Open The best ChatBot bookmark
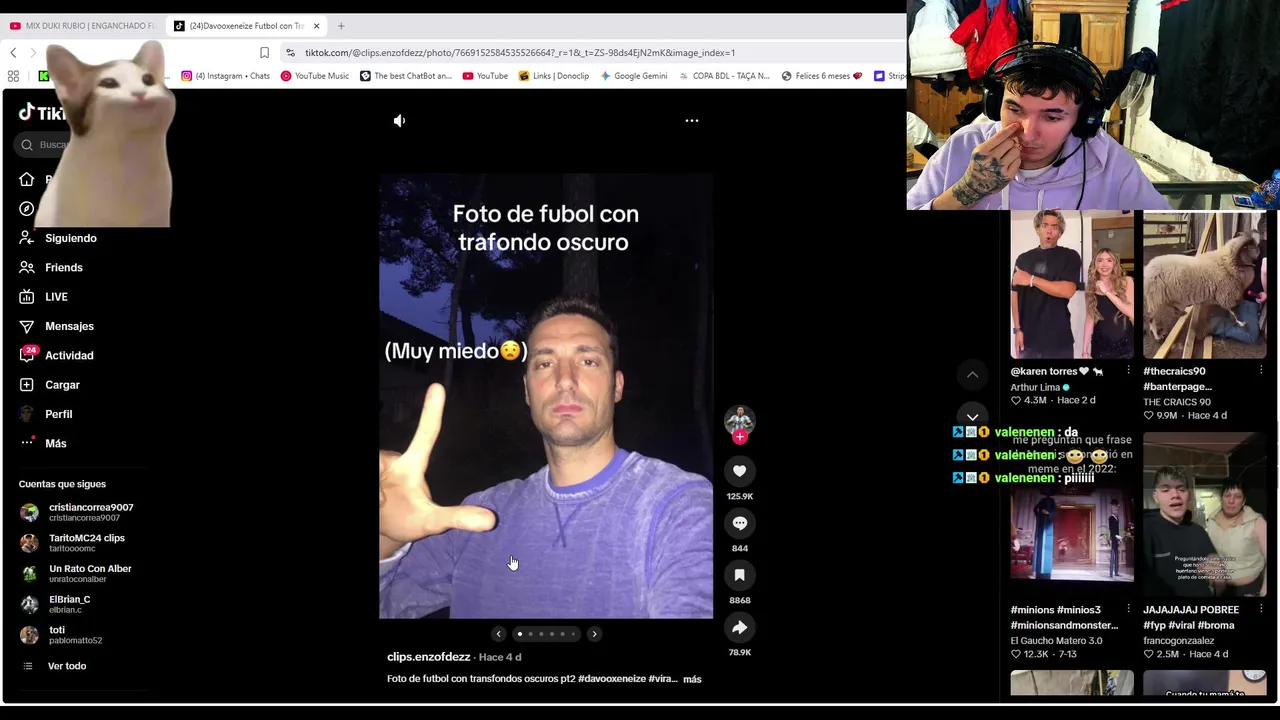 coord(406,76)
